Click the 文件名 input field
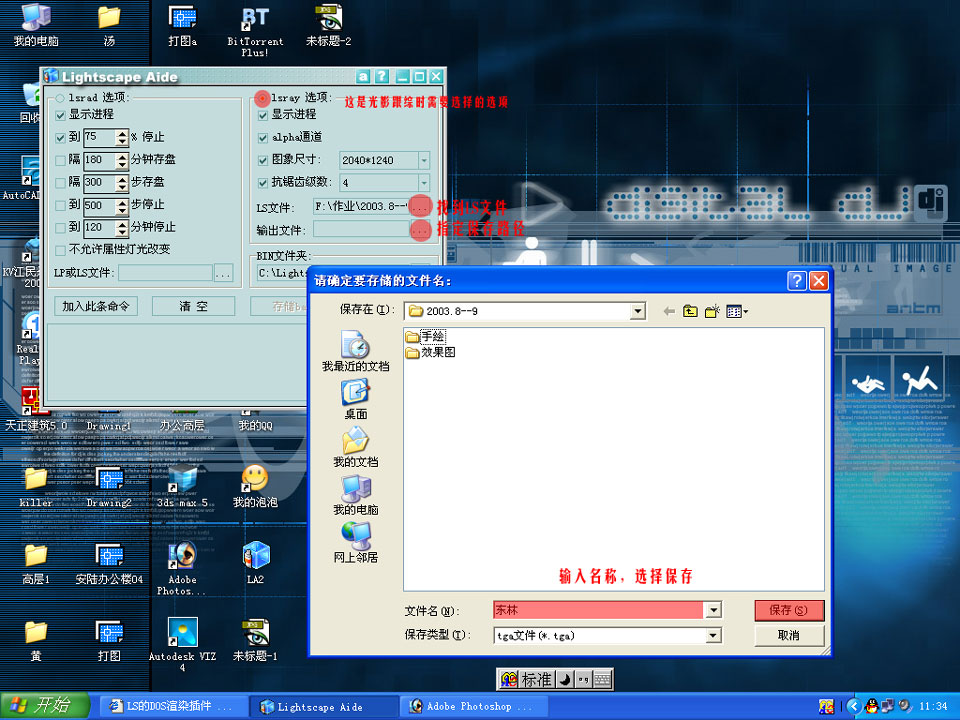The height and width of the screenshot is (720, 960). 599,610
